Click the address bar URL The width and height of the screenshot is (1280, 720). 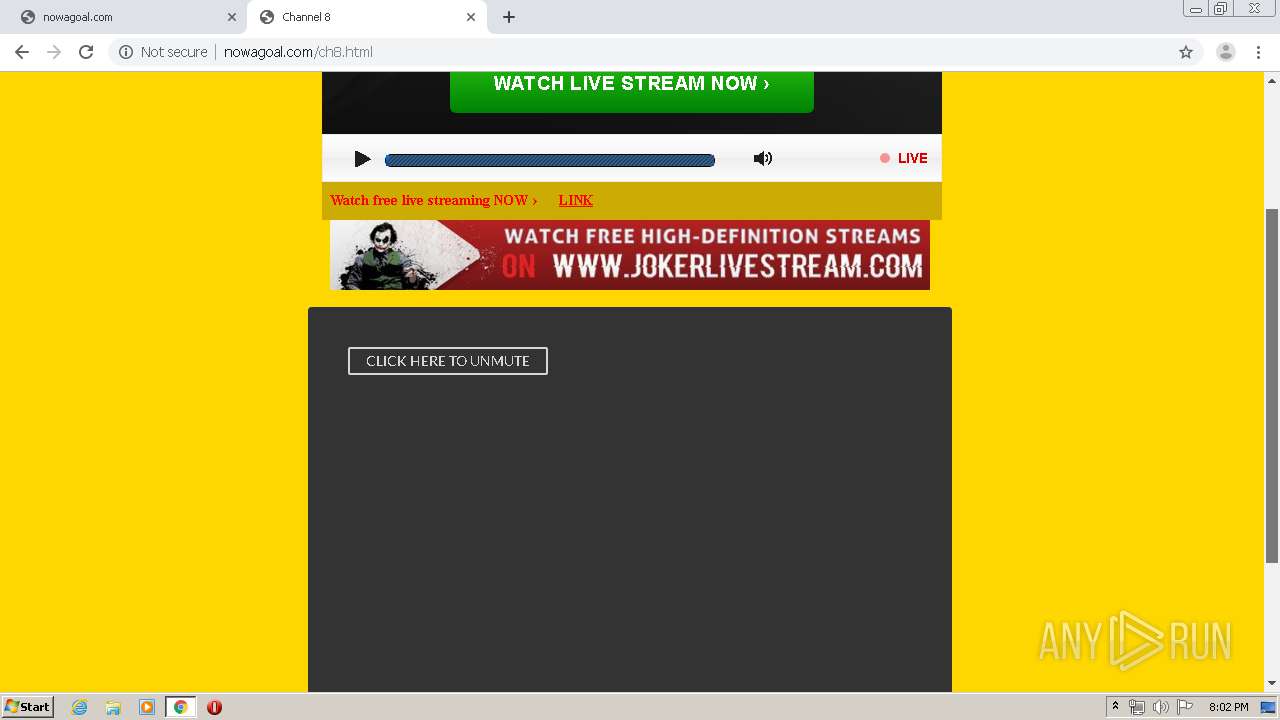(x=298, y=52)
